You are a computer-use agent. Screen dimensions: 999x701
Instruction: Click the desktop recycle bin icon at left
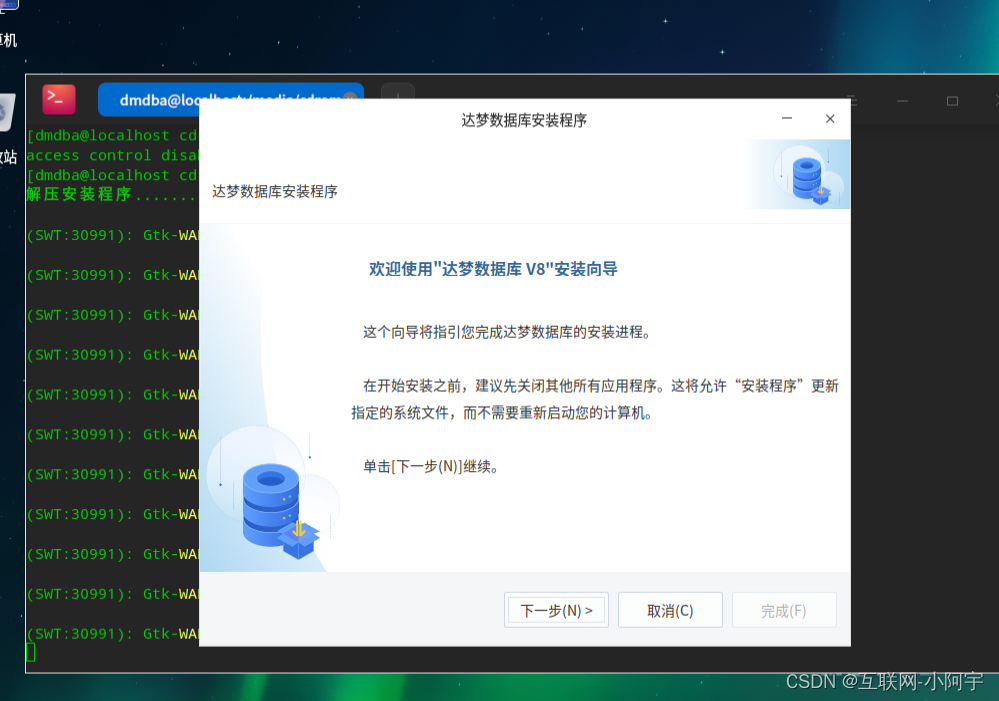click(6, 112)
